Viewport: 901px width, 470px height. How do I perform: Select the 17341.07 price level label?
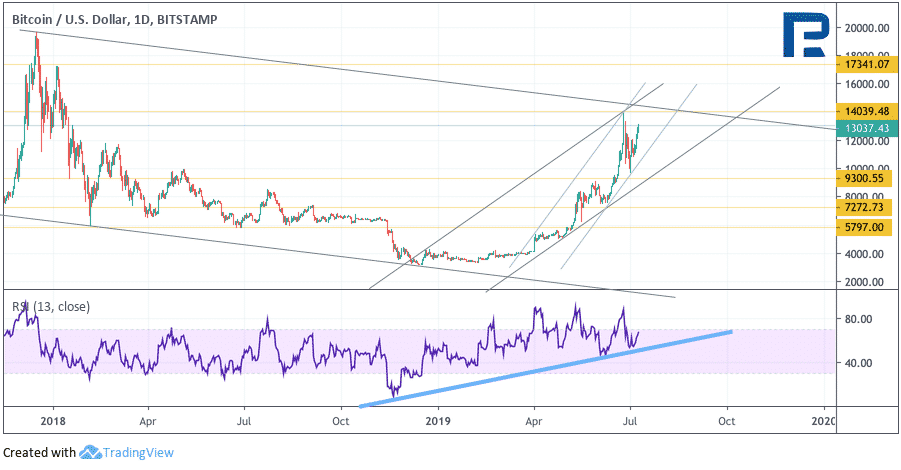(x=864, y=64)
